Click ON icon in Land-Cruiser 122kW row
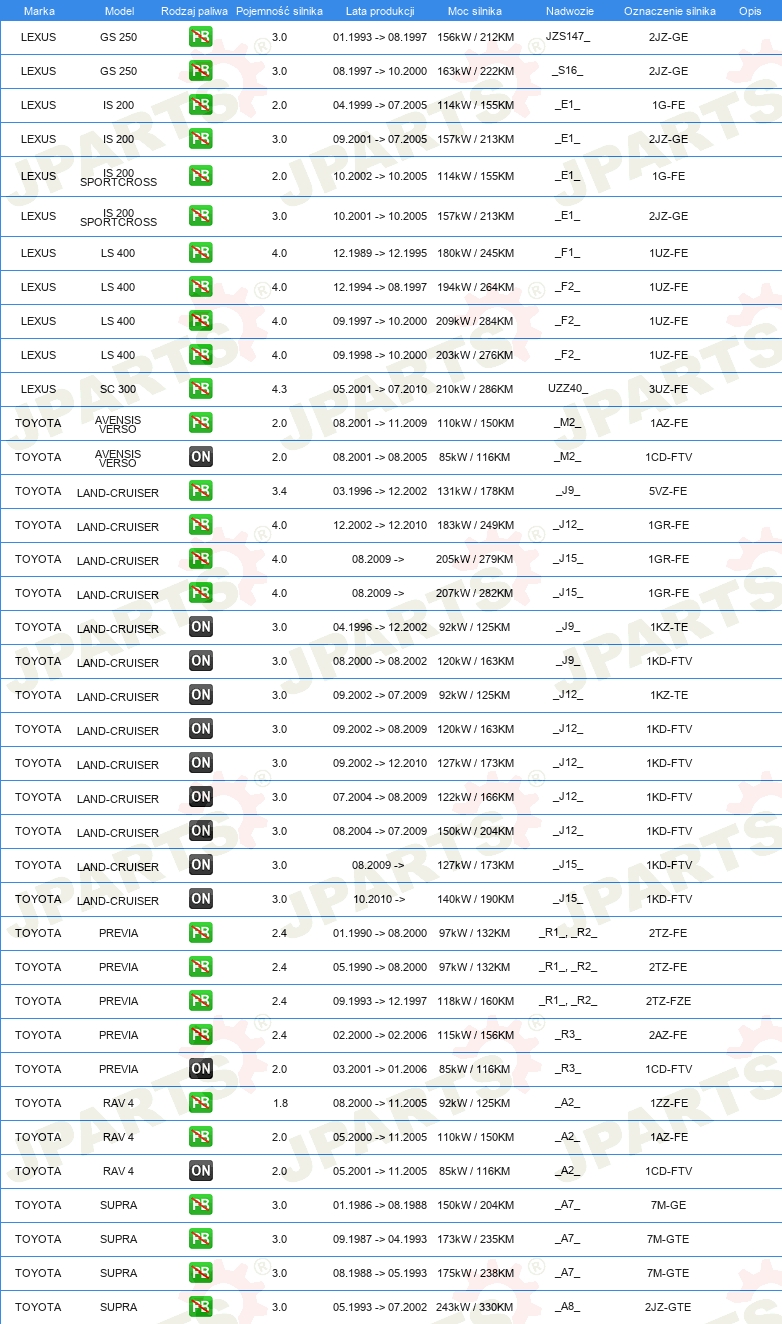The height and width of the screenshot is (1324, 782). coord(201,797)
